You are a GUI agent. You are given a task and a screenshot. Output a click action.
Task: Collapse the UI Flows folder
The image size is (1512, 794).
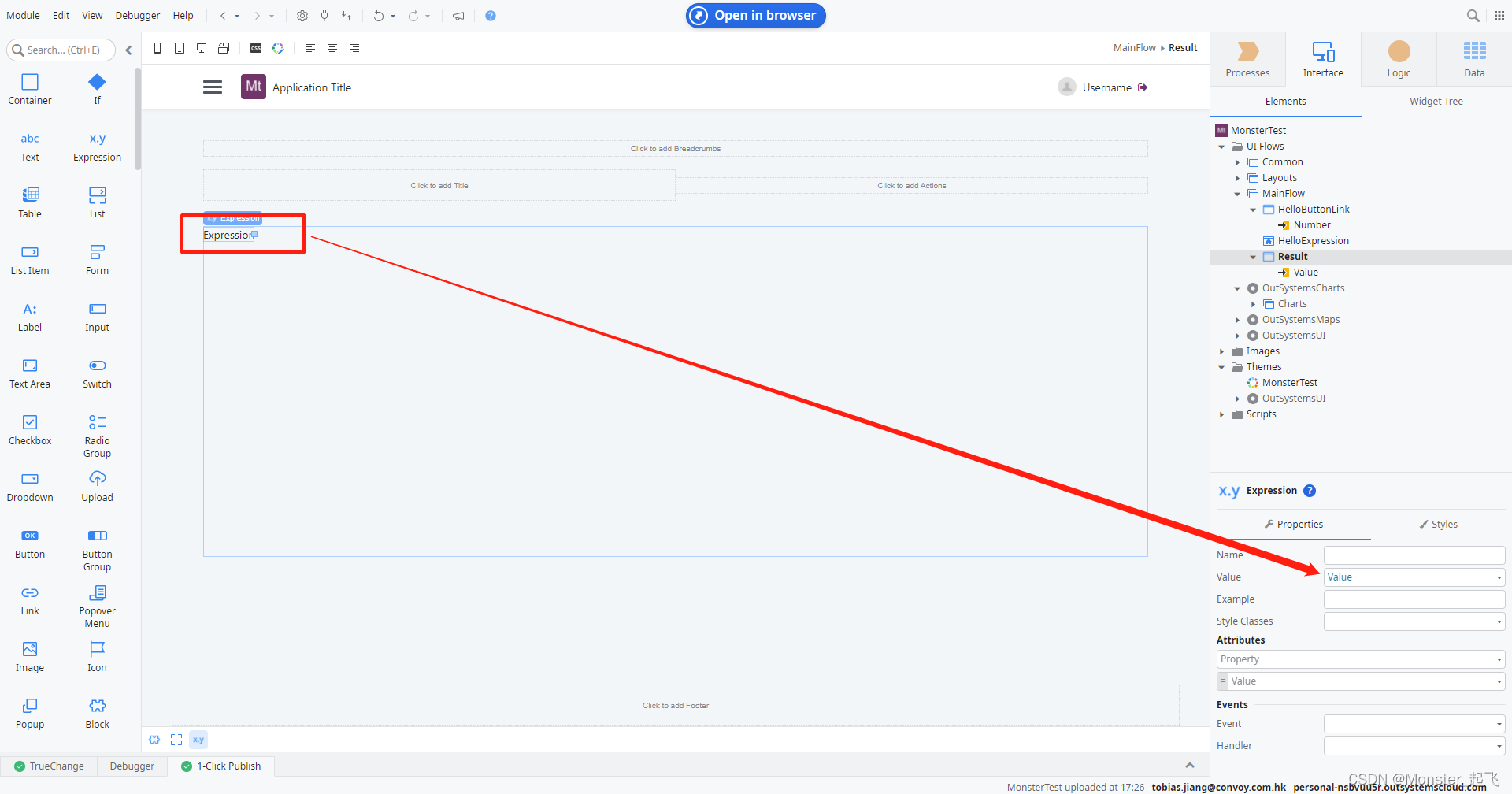(1221, 147)
